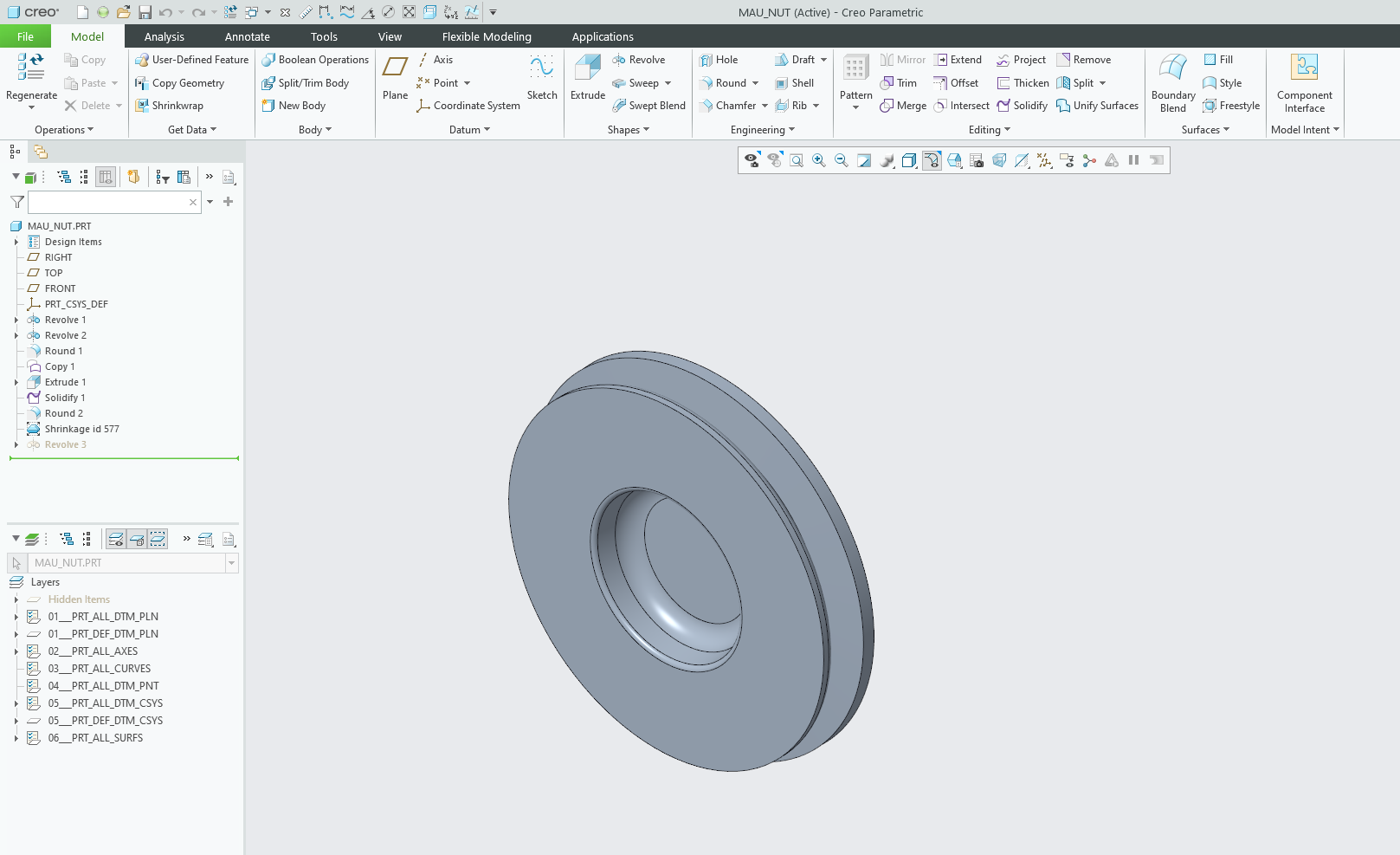
Task: Zoom in using graphics toolbar
Action: click(x=818, y=160)
